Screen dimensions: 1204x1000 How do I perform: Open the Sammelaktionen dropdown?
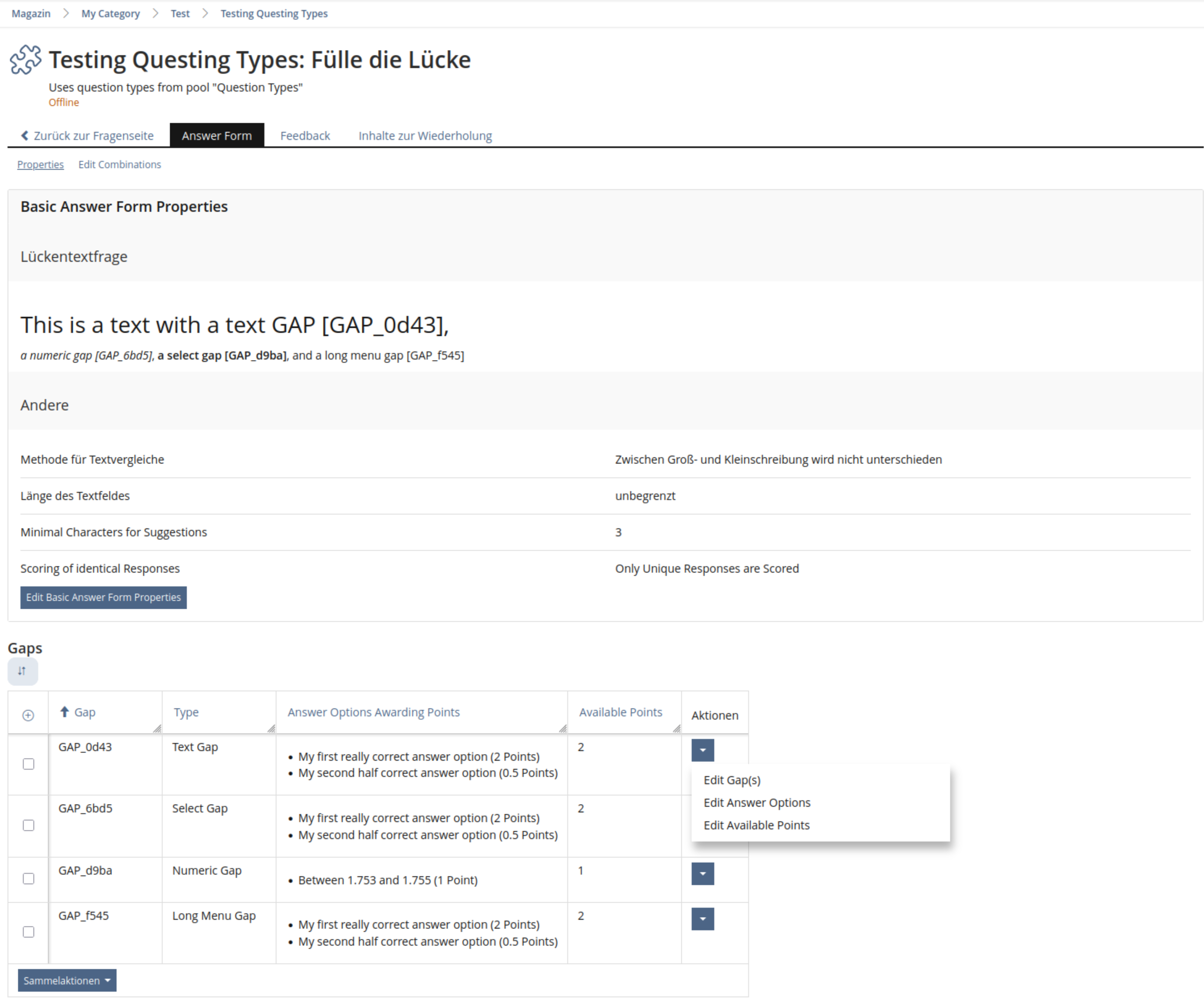(x=67, y=981)
